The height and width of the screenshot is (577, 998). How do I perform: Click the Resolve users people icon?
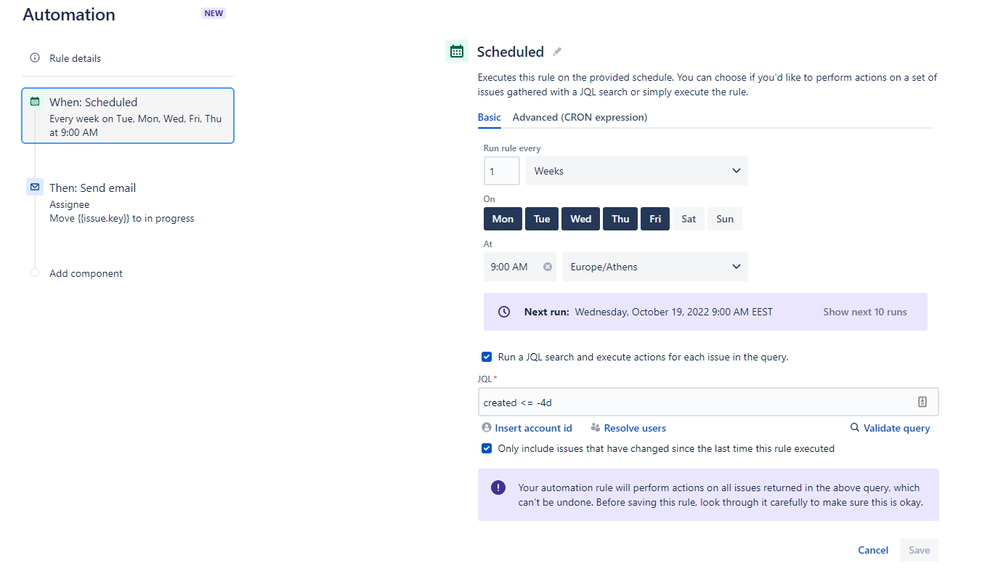pyautogui.click(x=594, y=427)
